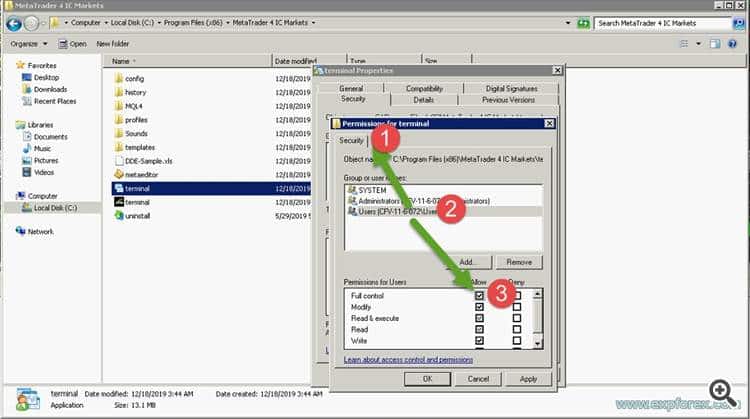Click the Apply button

point(528,379)
